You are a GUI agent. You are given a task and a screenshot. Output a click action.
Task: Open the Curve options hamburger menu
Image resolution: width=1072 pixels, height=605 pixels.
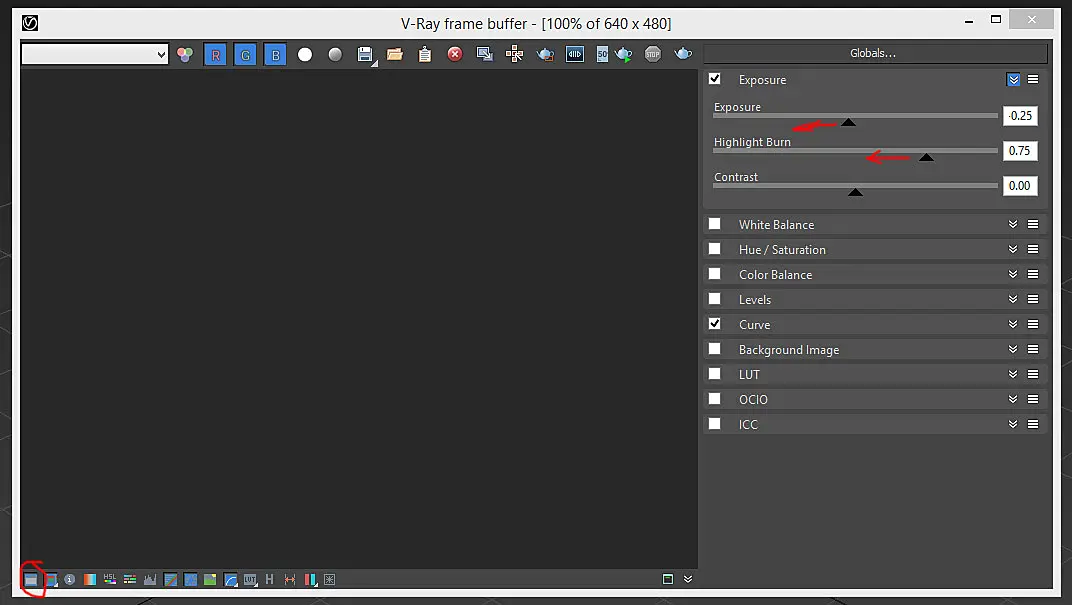1033,324
